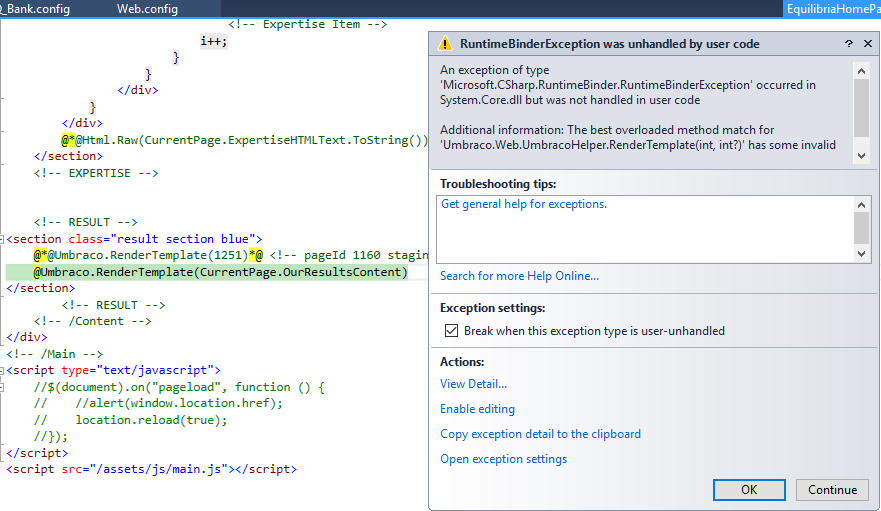Click the exception message scrollbar thumb

tap(861, 105)
